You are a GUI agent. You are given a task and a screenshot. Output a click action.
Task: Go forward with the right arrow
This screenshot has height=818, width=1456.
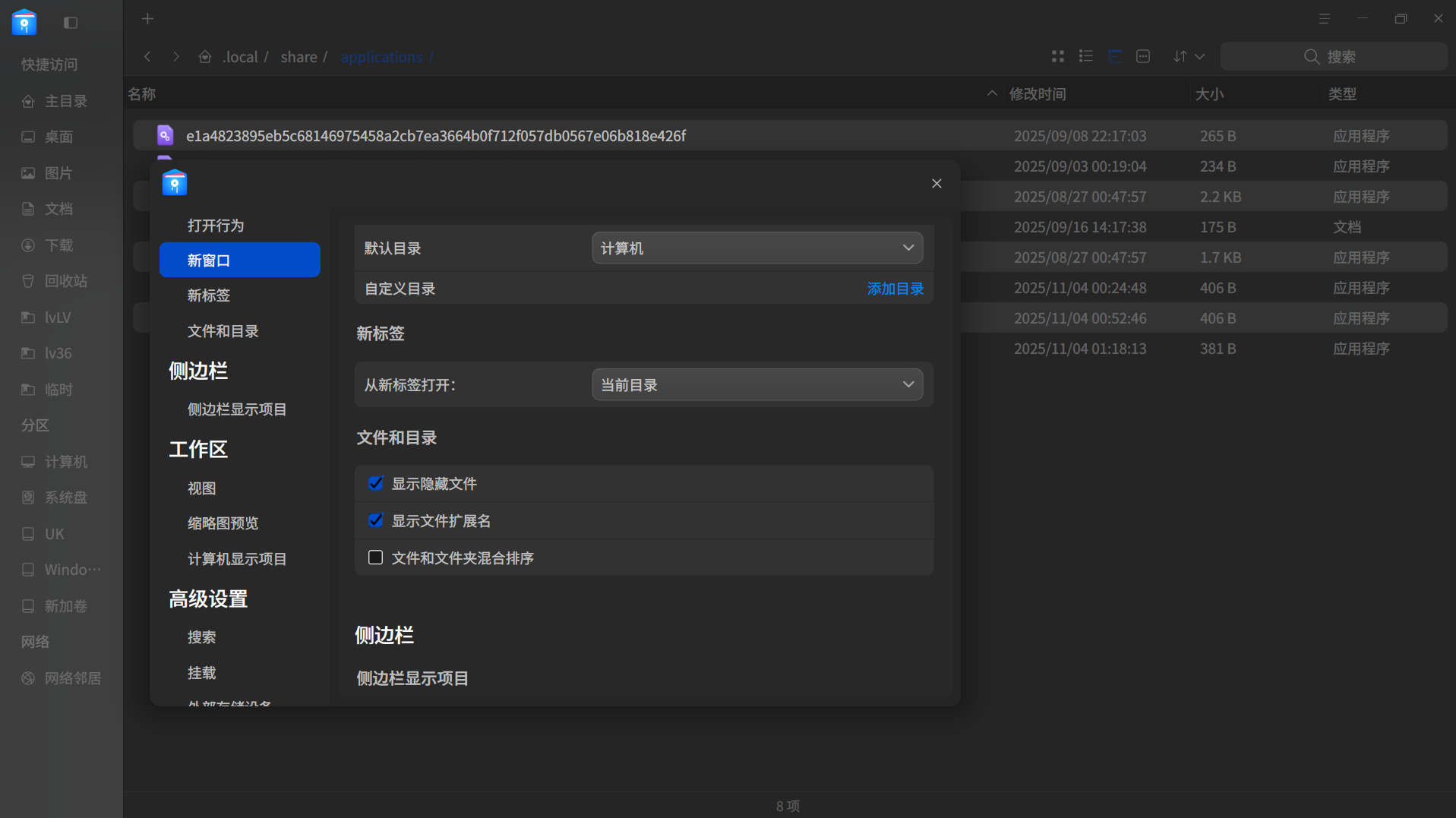click(176, 57)
